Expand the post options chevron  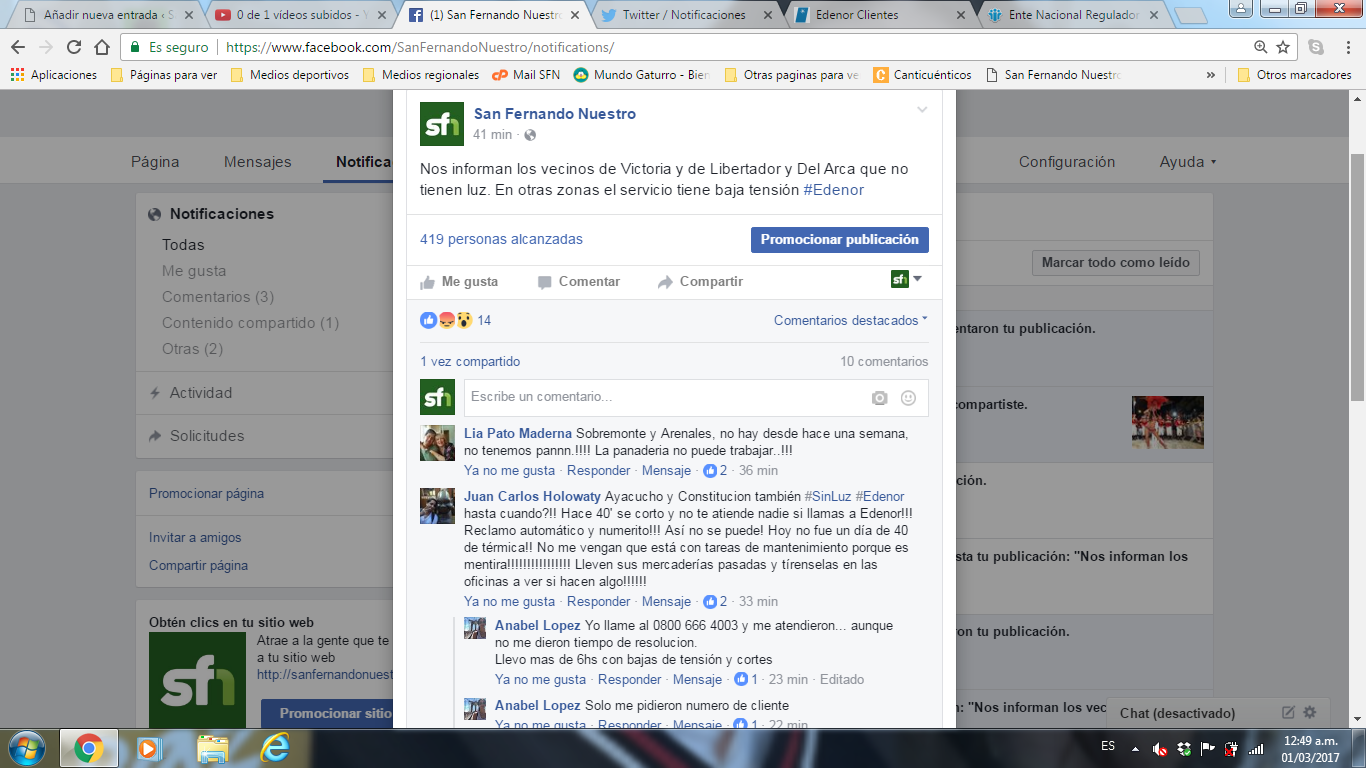(922, 110)
